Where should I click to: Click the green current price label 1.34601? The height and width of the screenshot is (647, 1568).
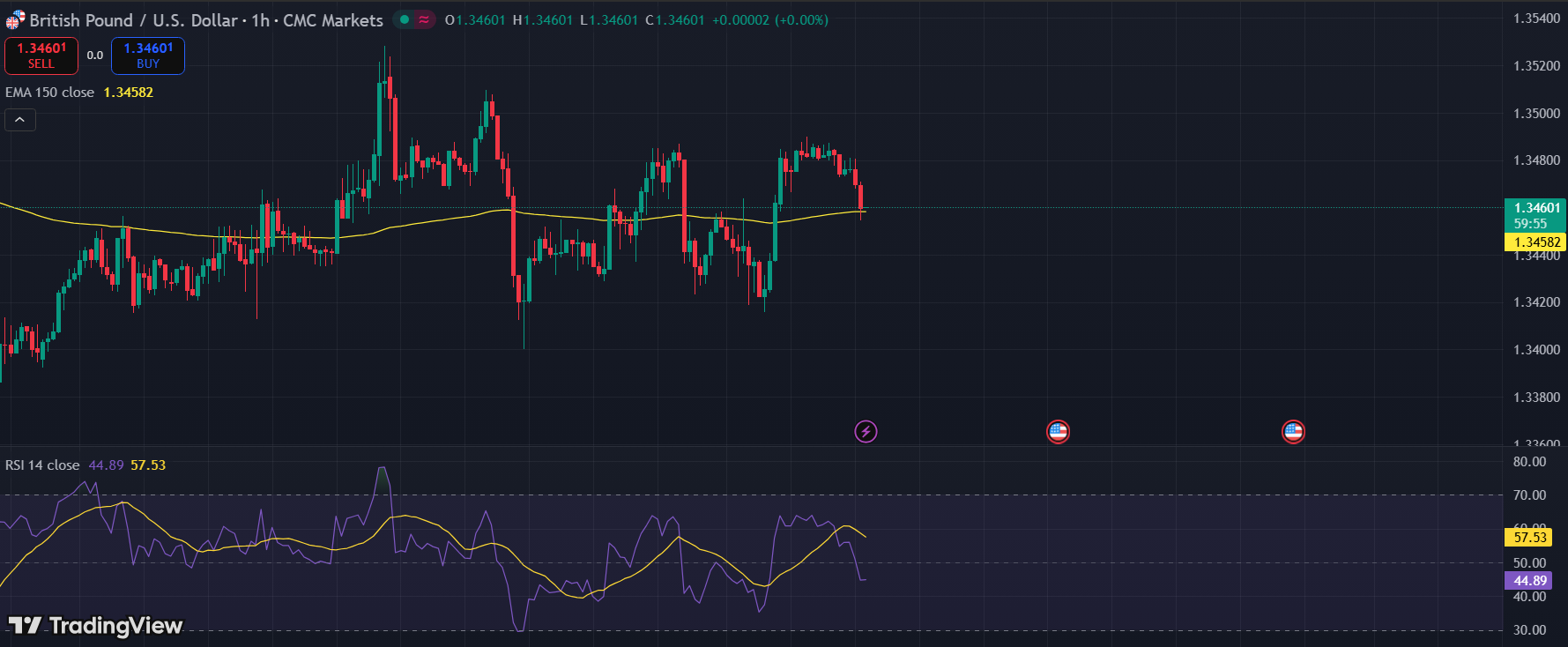[1536, 208]
